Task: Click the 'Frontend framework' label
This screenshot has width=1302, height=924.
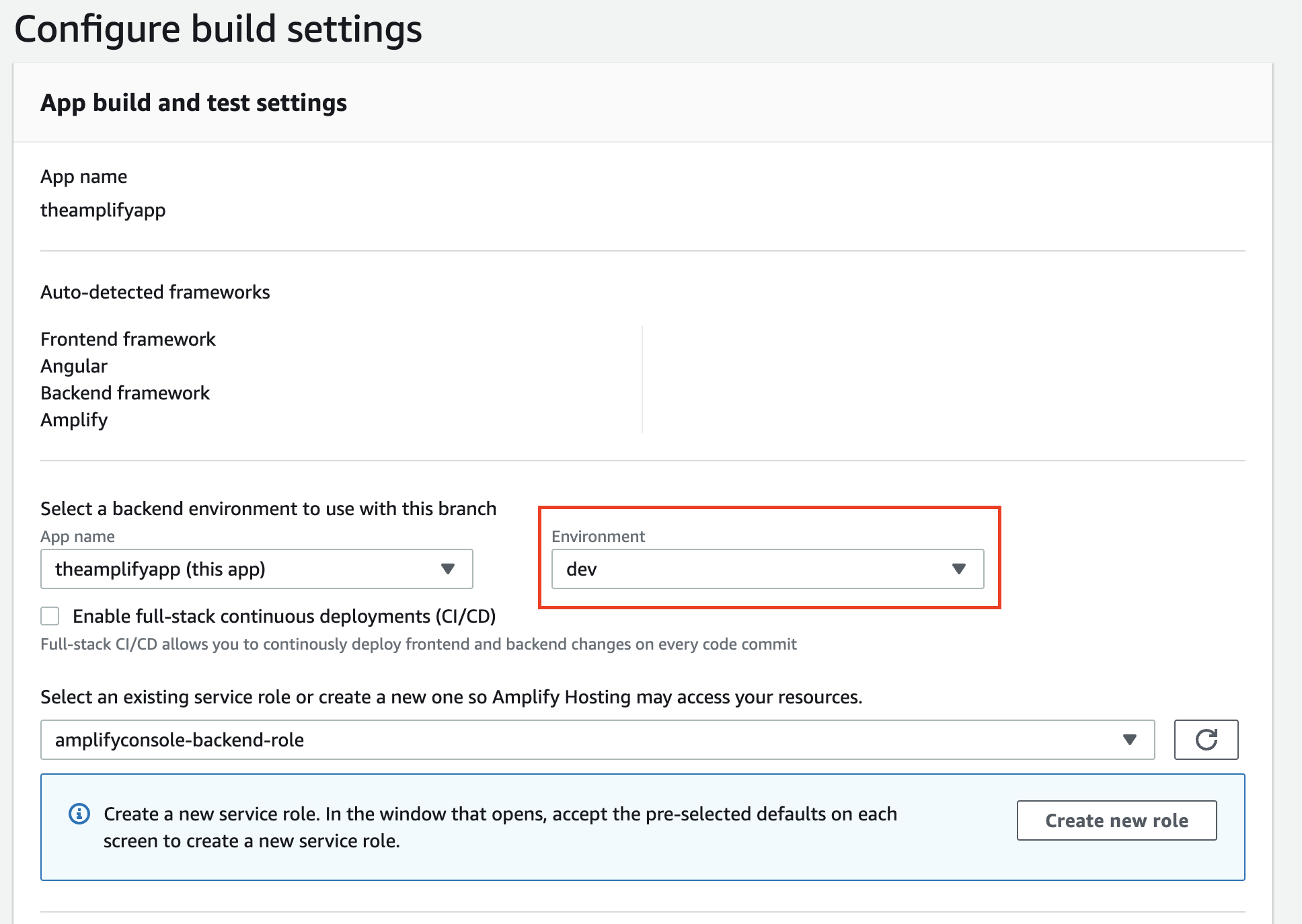Action: (128, 339)
